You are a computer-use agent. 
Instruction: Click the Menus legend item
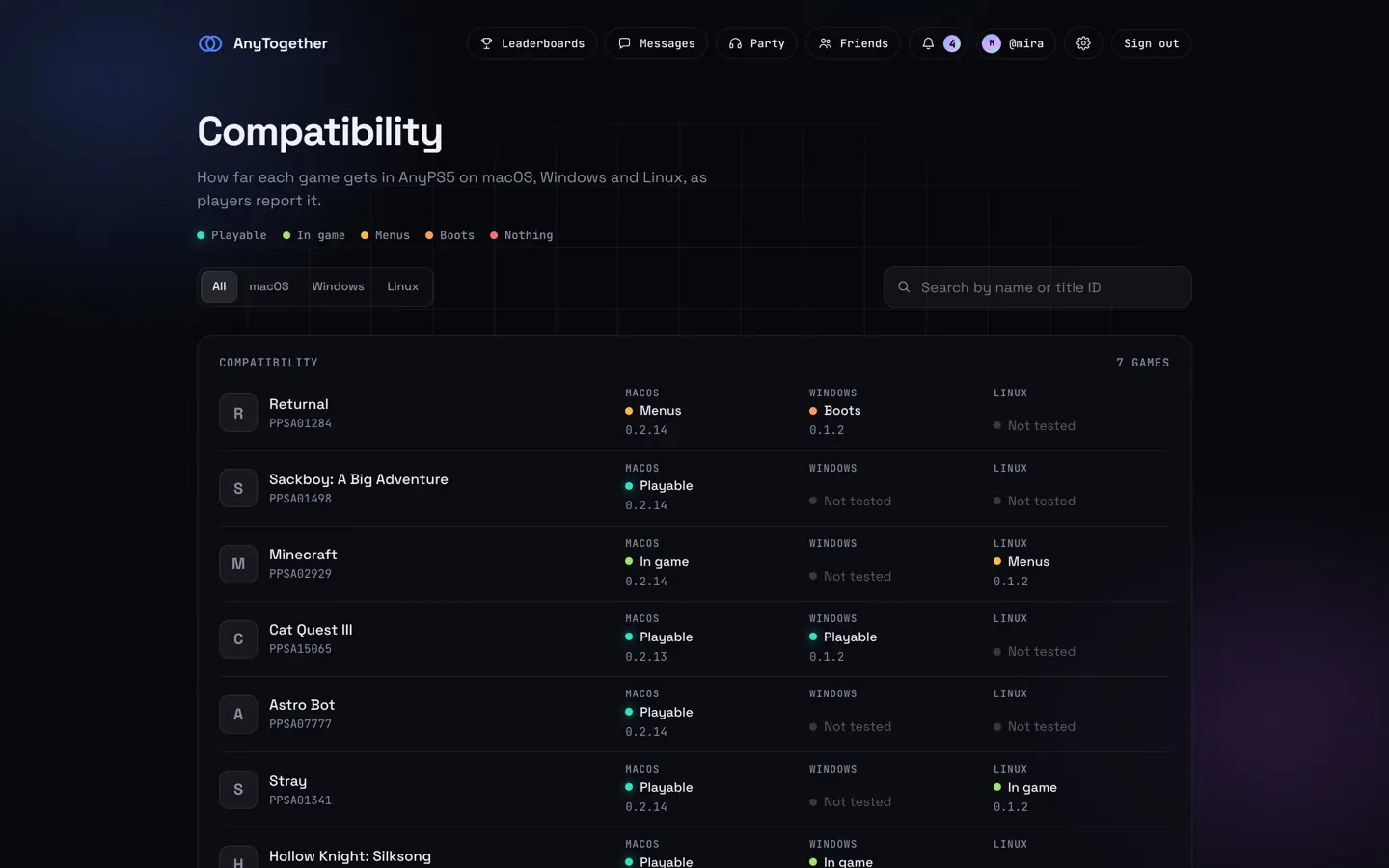pyautogui.click(x=385, y=235)
